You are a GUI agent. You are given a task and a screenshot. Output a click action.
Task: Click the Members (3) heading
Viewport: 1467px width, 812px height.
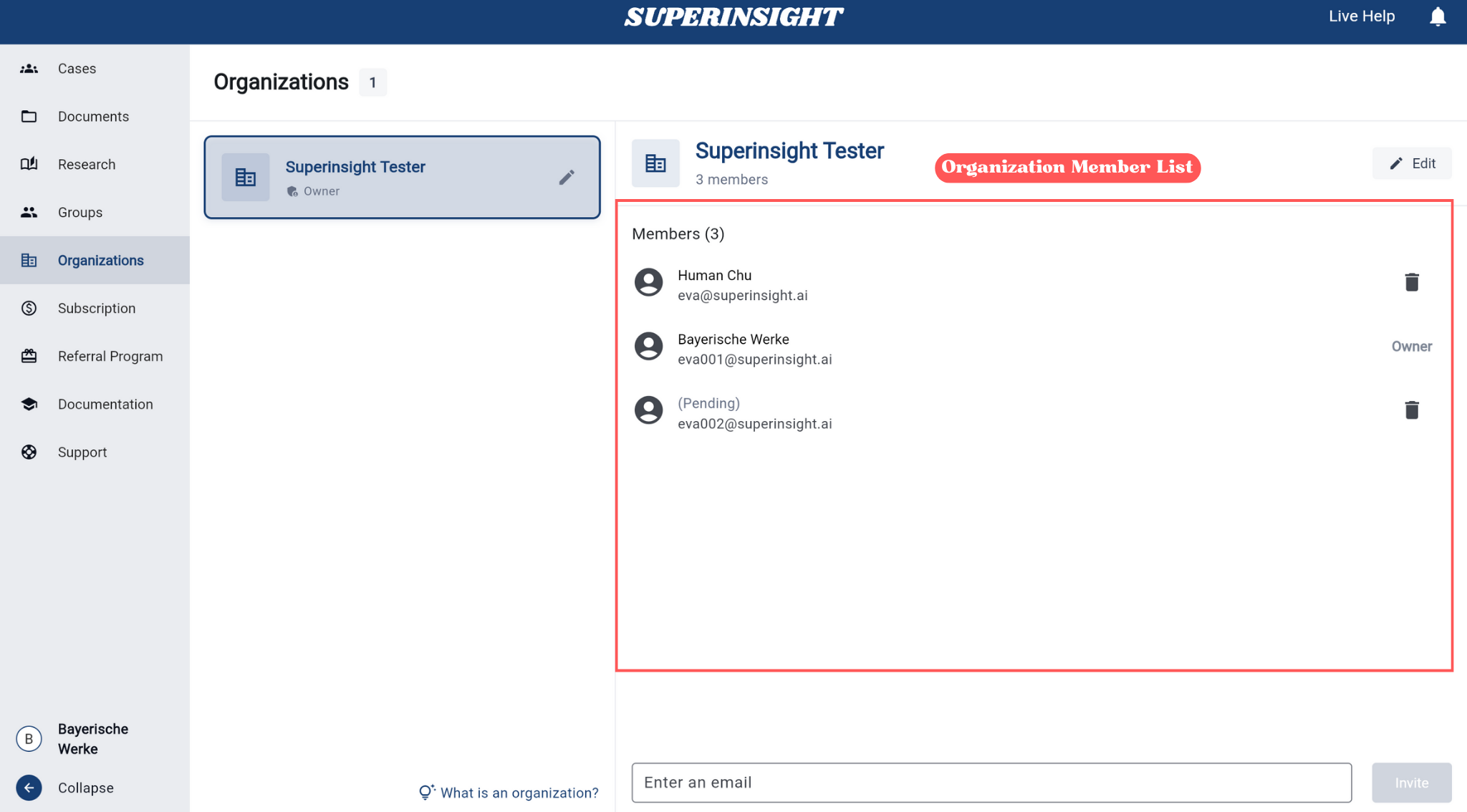[x=678, y=234]
